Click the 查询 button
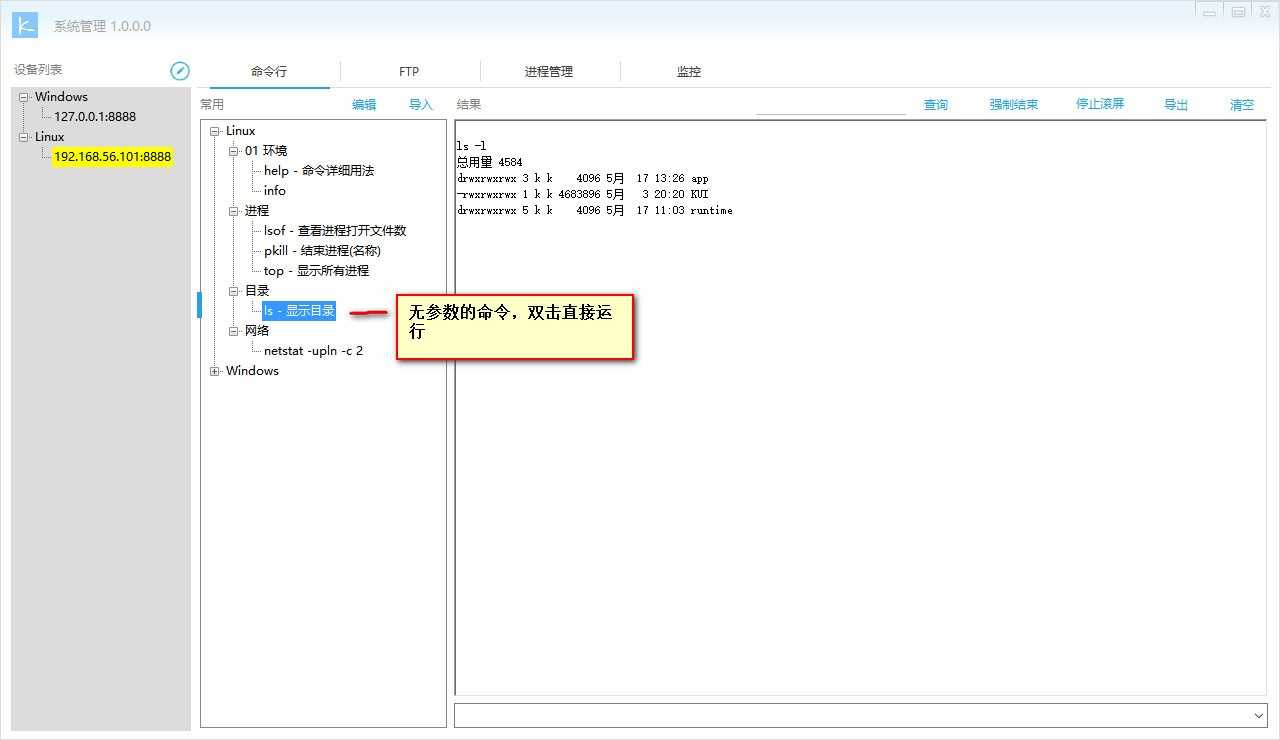 936,104
